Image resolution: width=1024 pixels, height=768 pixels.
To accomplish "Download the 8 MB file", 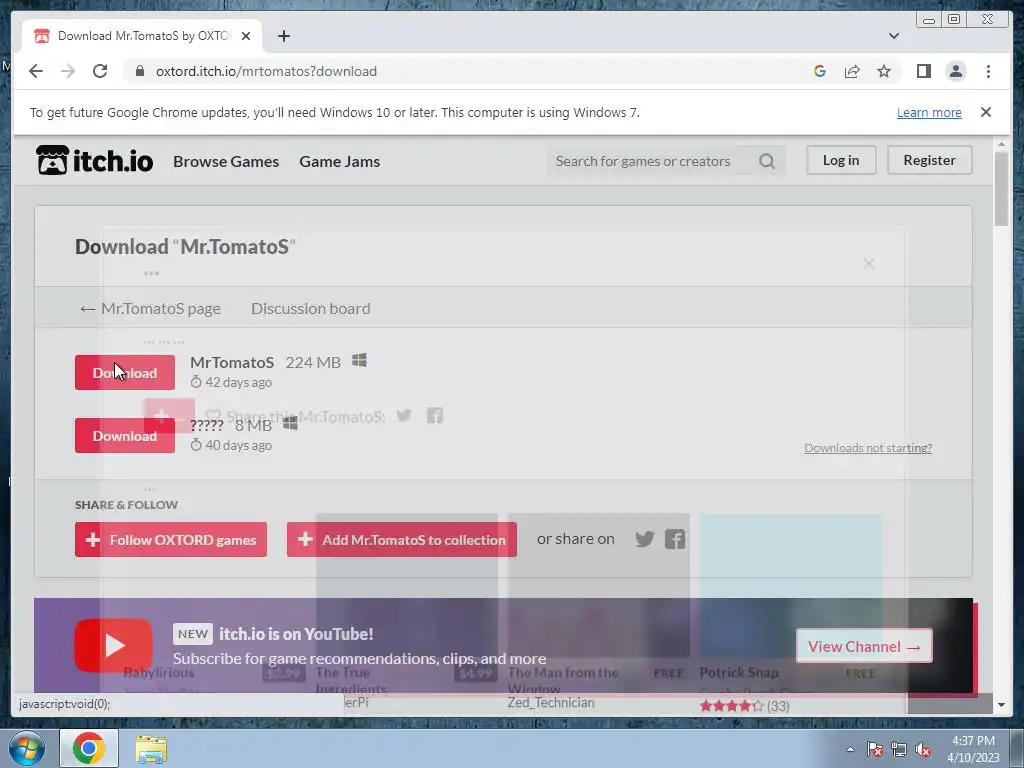I will 125,436.
